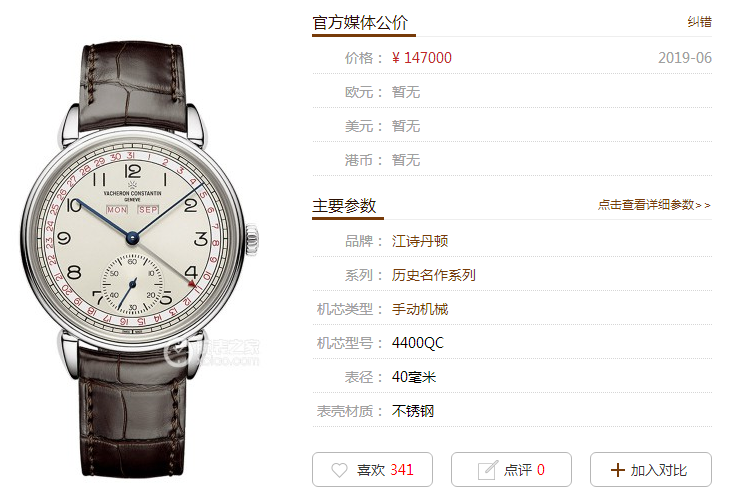Open 点击查看详细参数 link
732x501 pixels.
click(654, 205)
